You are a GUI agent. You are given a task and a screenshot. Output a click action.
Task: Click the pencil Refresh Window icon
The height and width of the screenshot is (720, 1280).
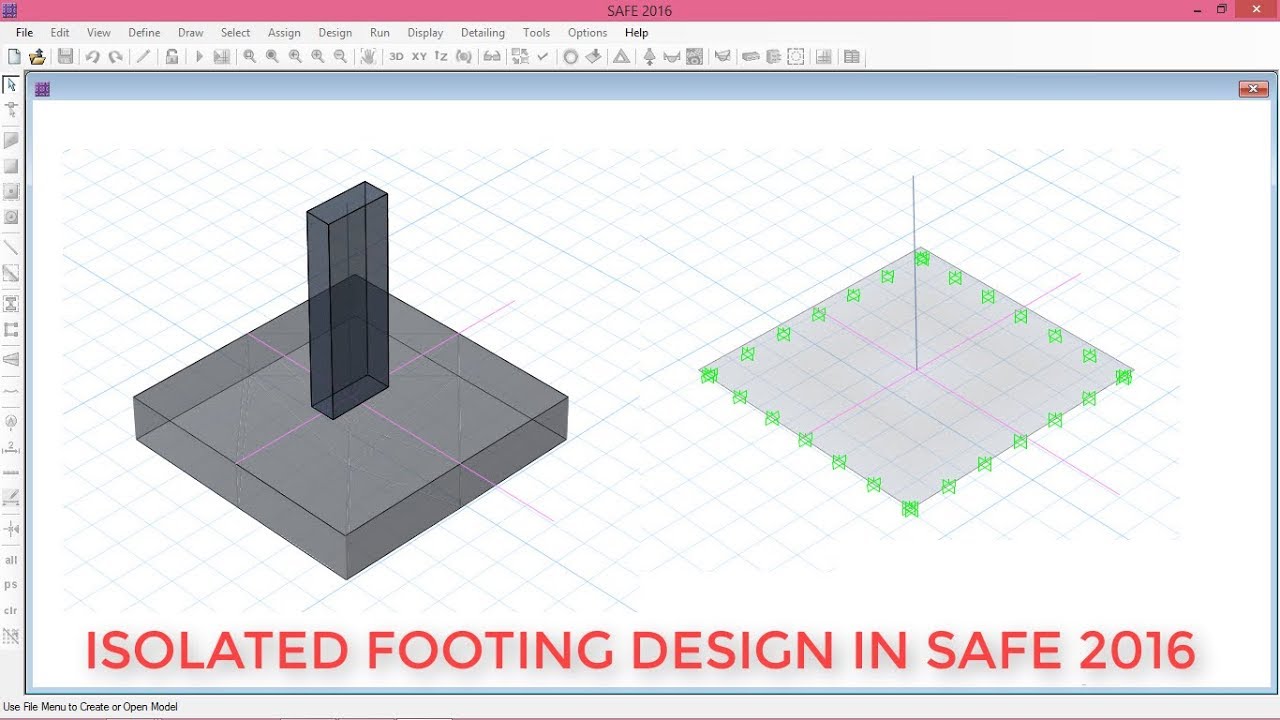[143, 57]
